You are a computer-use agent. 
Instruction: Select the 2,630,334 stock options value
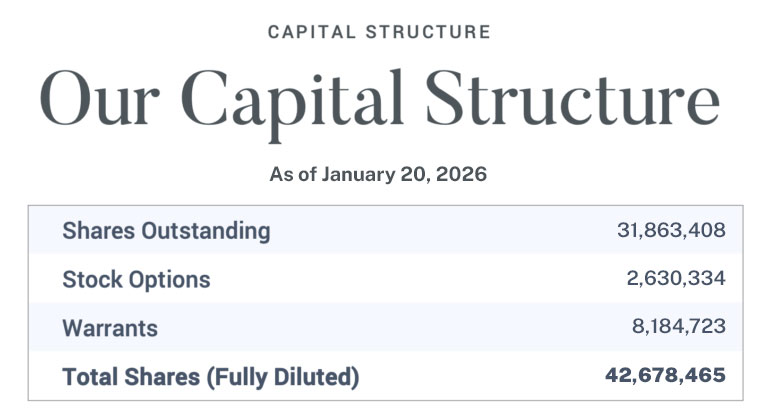(676, 279)
